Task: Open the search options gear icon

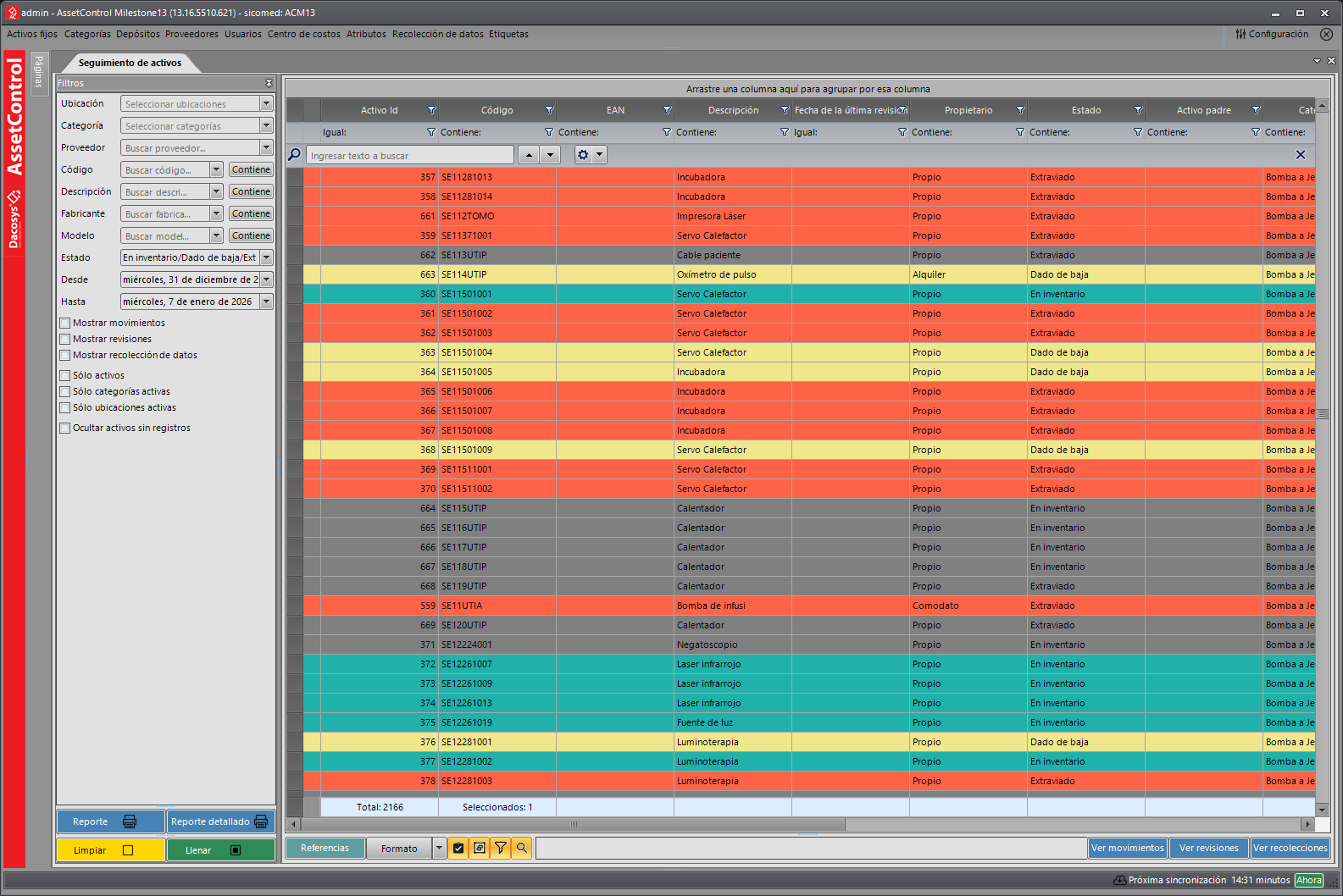Action: coord(583,155)
